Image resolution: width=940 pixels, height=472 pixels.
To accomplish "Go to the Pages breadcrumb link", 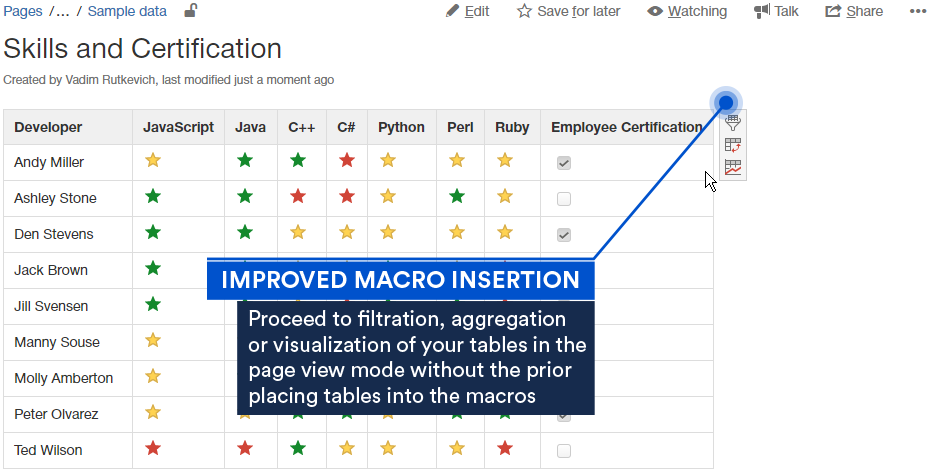I will [x=22, y=11].
